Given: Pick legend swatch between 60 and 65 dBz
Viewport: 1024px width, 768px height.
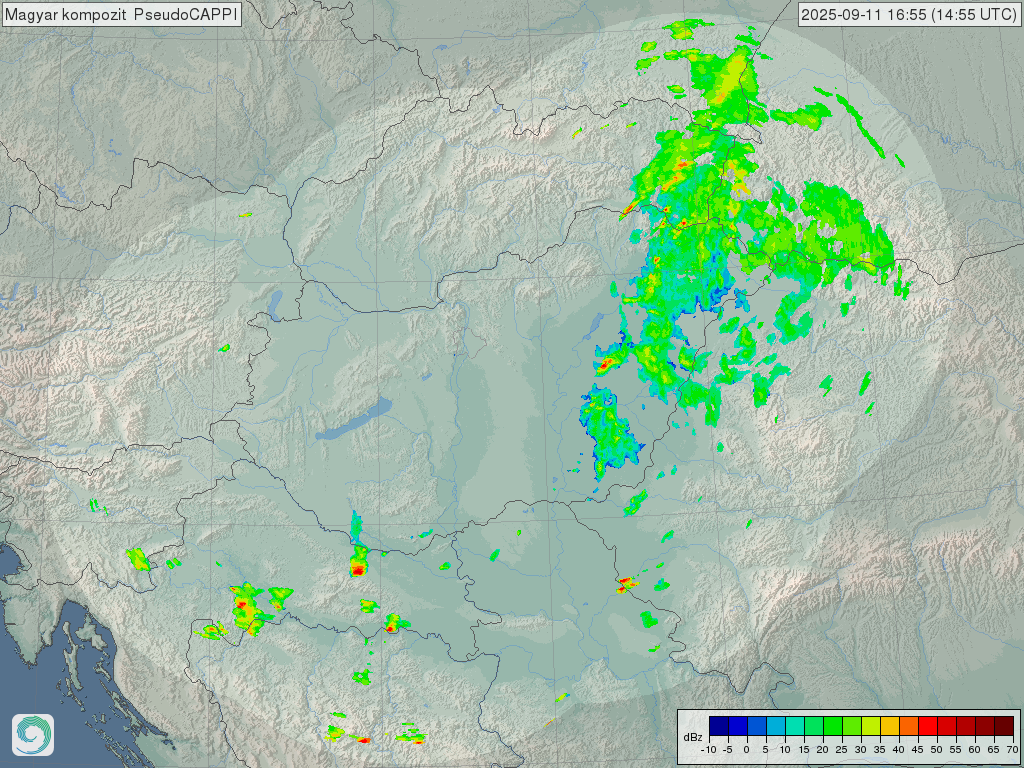Looking at the screenshot, I should point(985,726).
